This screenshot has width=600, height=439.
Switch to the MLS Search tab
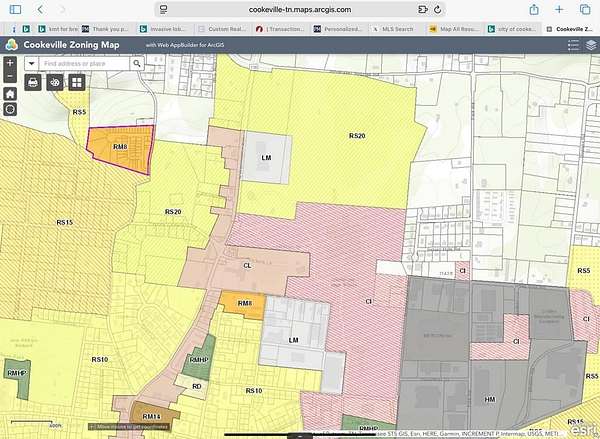click(396, 29)
